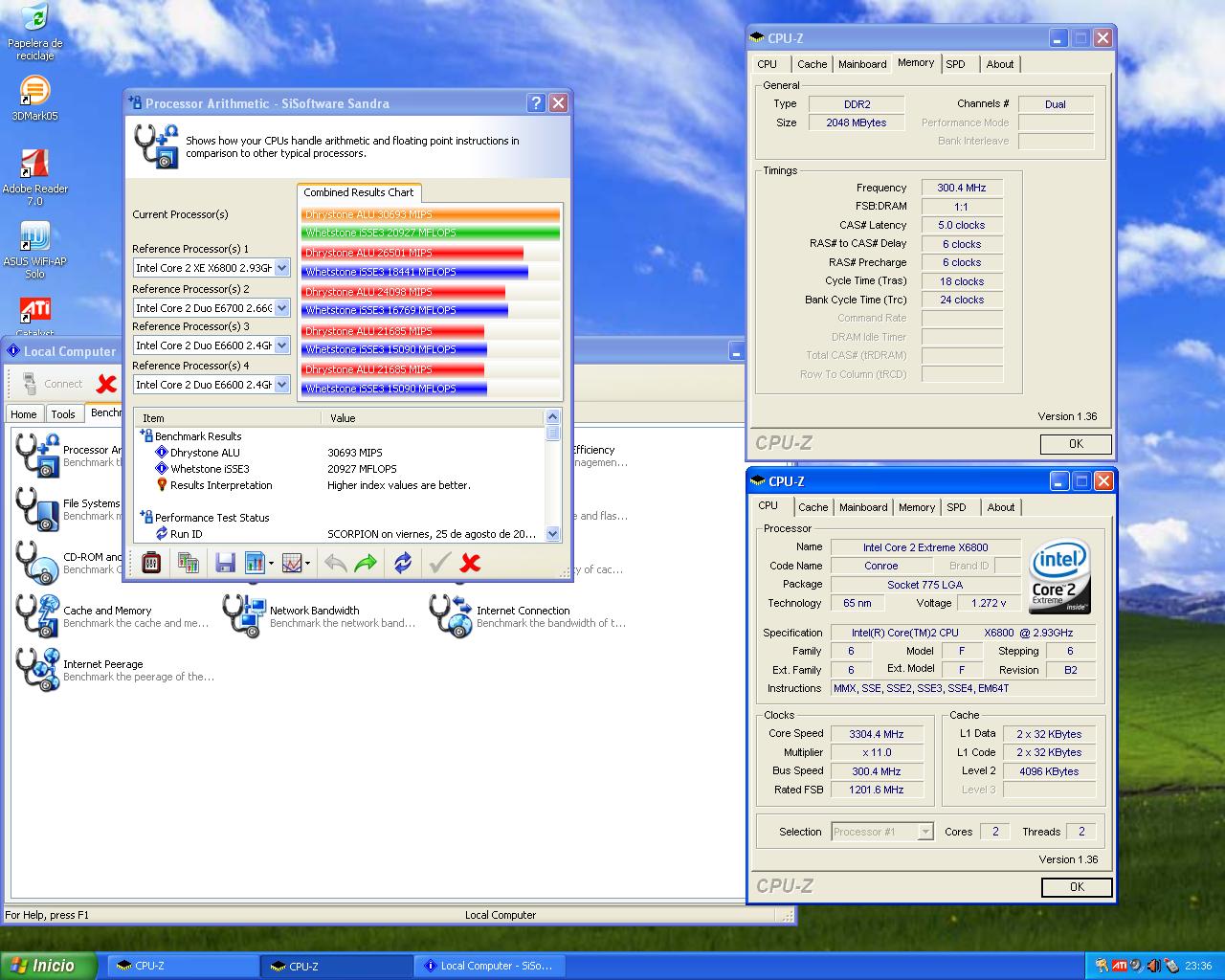This screenshot has width=1225, height=980.
Task: Activate the Local Computer - SiSo... taskbar button
Action: tap(490, 966)
